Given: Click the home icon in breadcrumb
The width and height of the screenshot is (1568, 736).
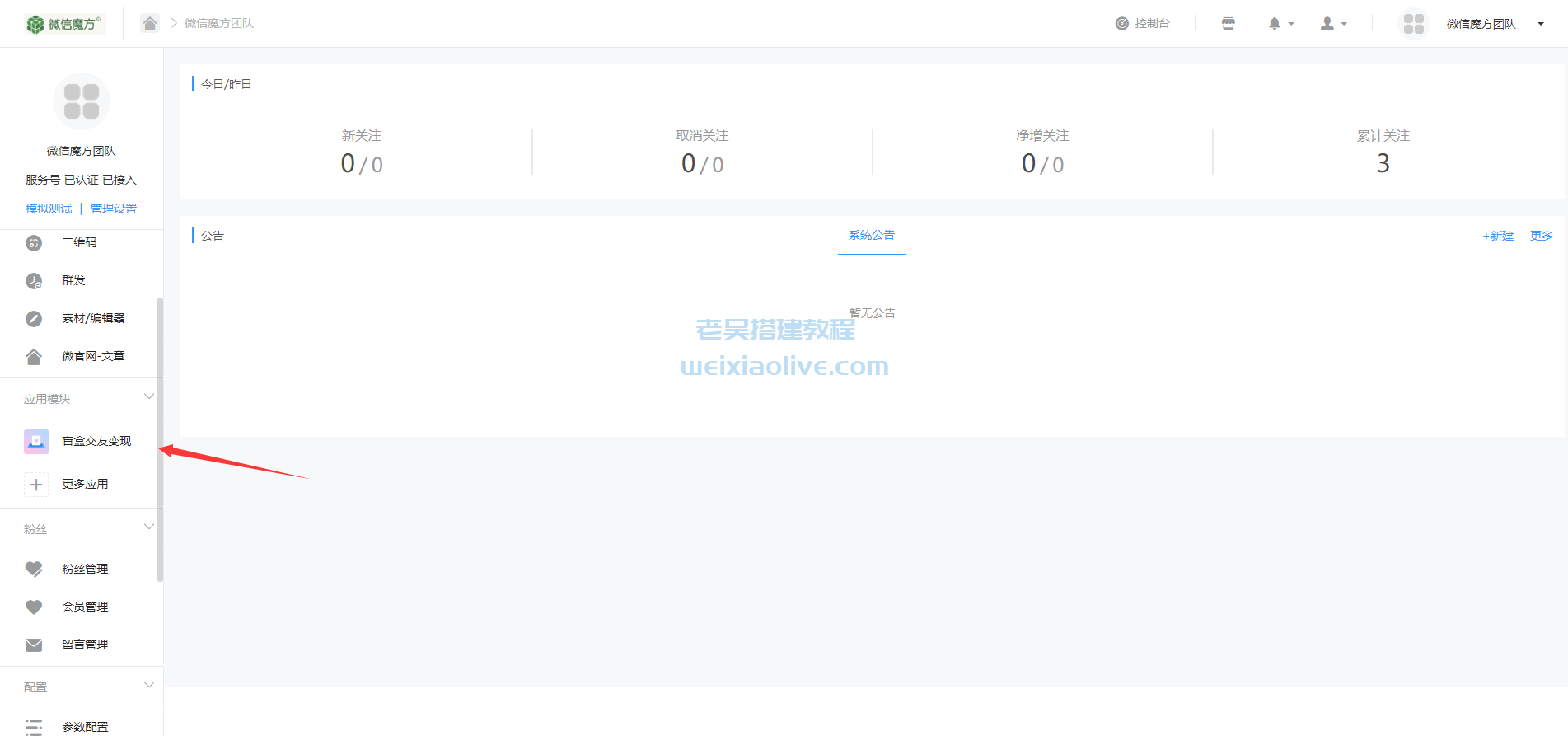Looking at the screenshot, I should pos(149,23).
